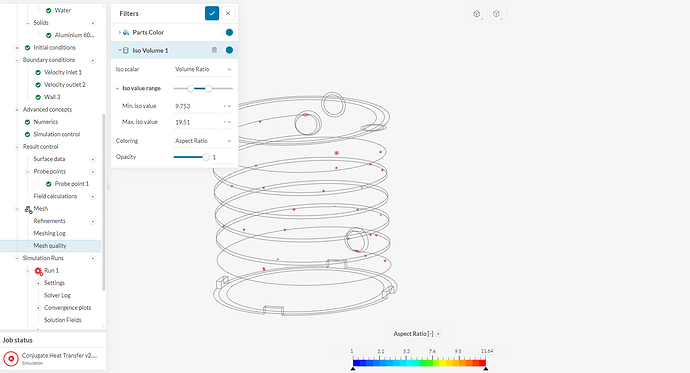690x373 pixels.
Task: Select the Aluminium material entry
Action: (x=74, y=35)
